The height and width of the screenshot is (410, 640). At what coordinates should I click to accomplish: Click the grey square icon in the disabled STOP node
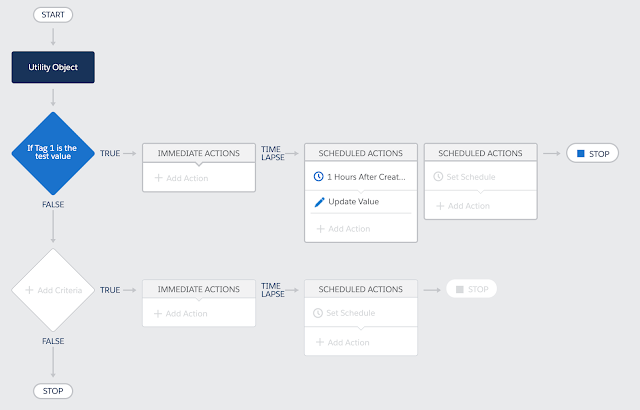[x=460, y=289]
